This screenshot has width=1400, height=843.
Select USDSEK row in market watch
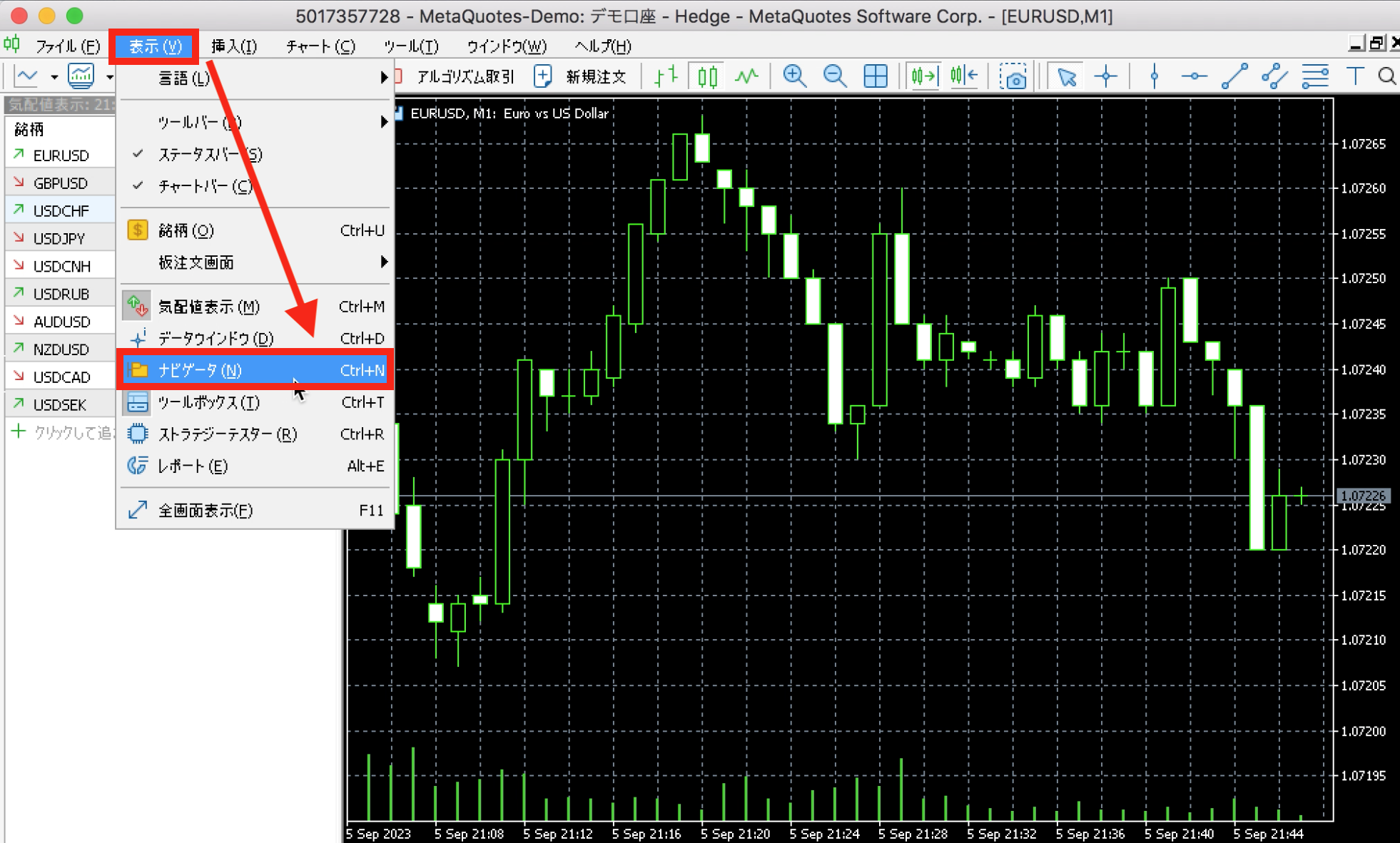[60, 405]
